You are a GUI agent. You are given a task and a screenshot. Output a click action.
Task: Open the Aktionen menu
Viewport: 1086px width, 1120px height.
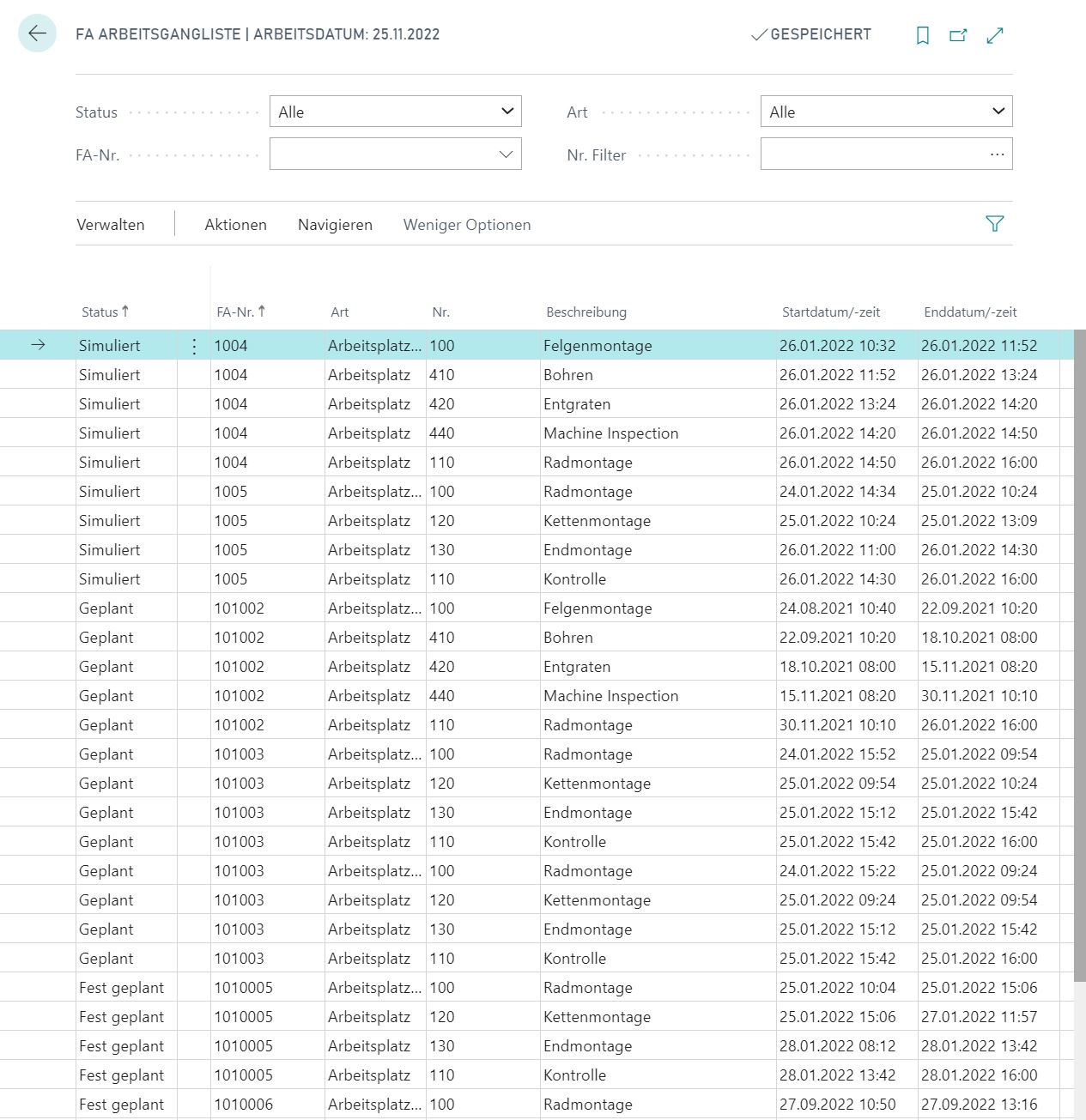235,225
